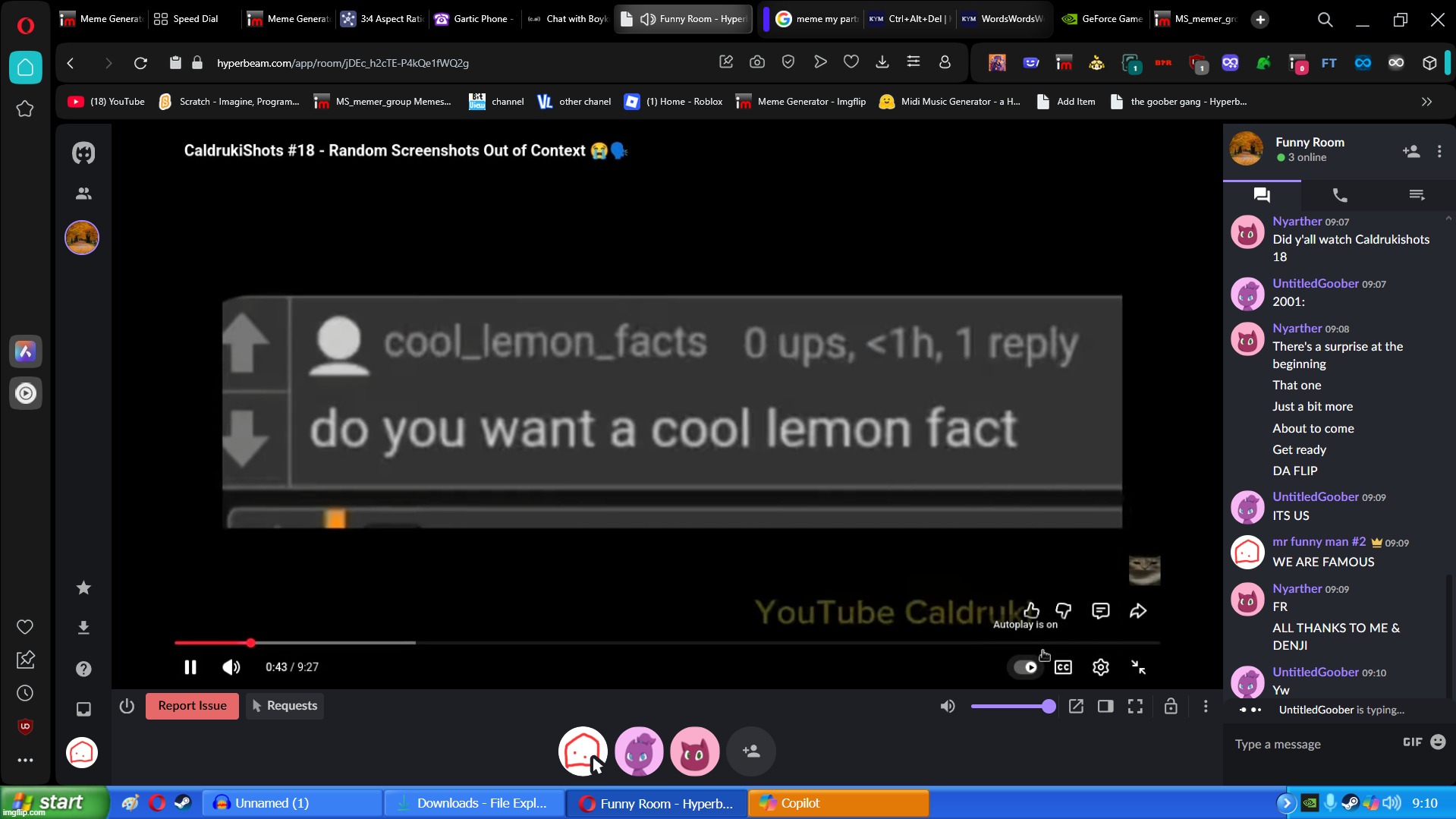
Task: Open the emoji picker beside the GIF button
Action: (1438, 742)
